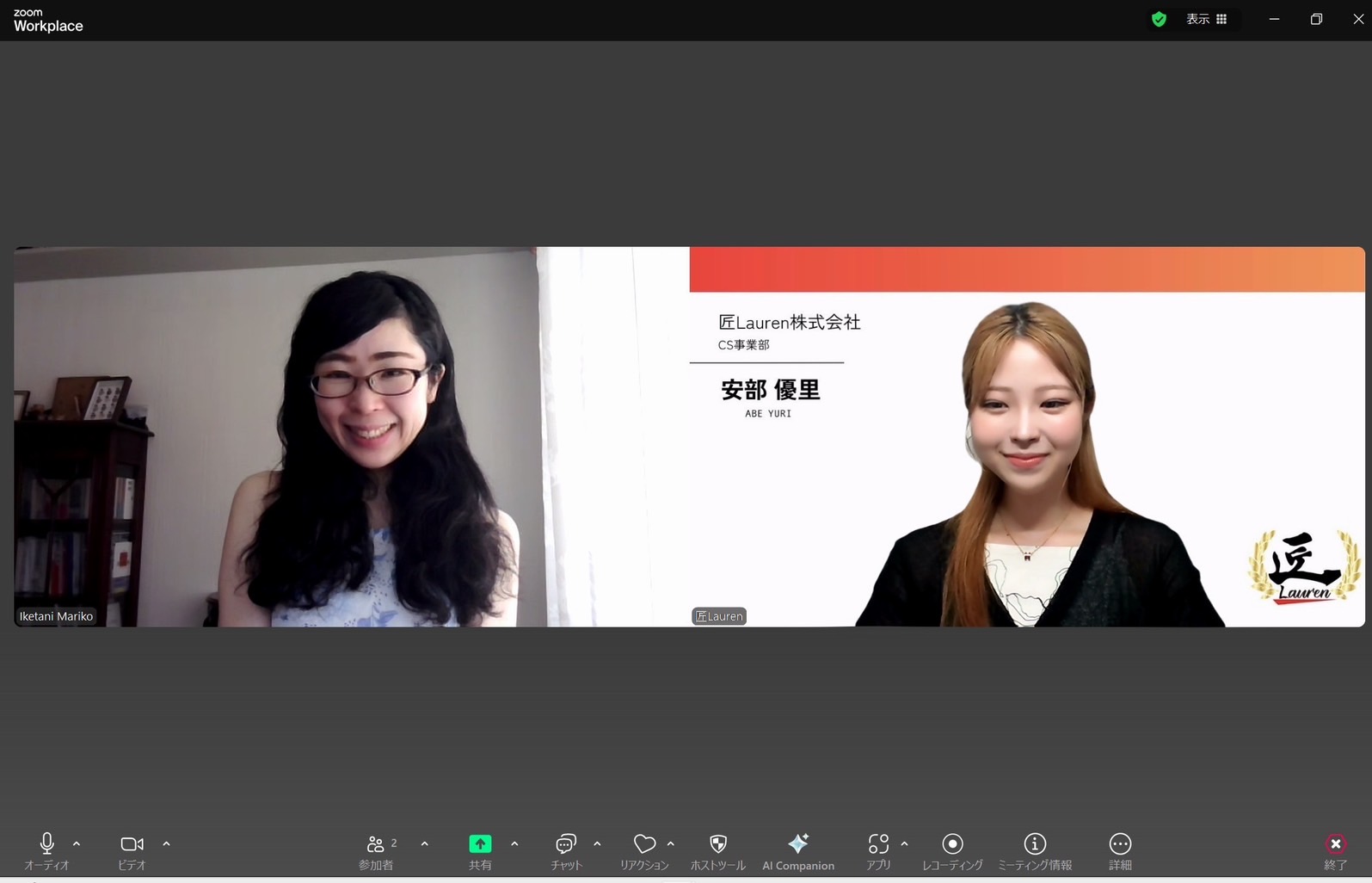Select Iketani Mariko's video tile
Image resolution: width=1372 pixels, height=883 pixels.
click(x=352, y=436)
